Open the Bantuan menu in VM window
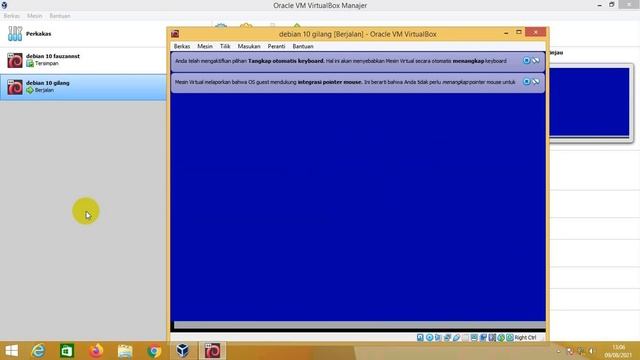The height and width of the screenshot is (360, 640). [x=303, y=46]
